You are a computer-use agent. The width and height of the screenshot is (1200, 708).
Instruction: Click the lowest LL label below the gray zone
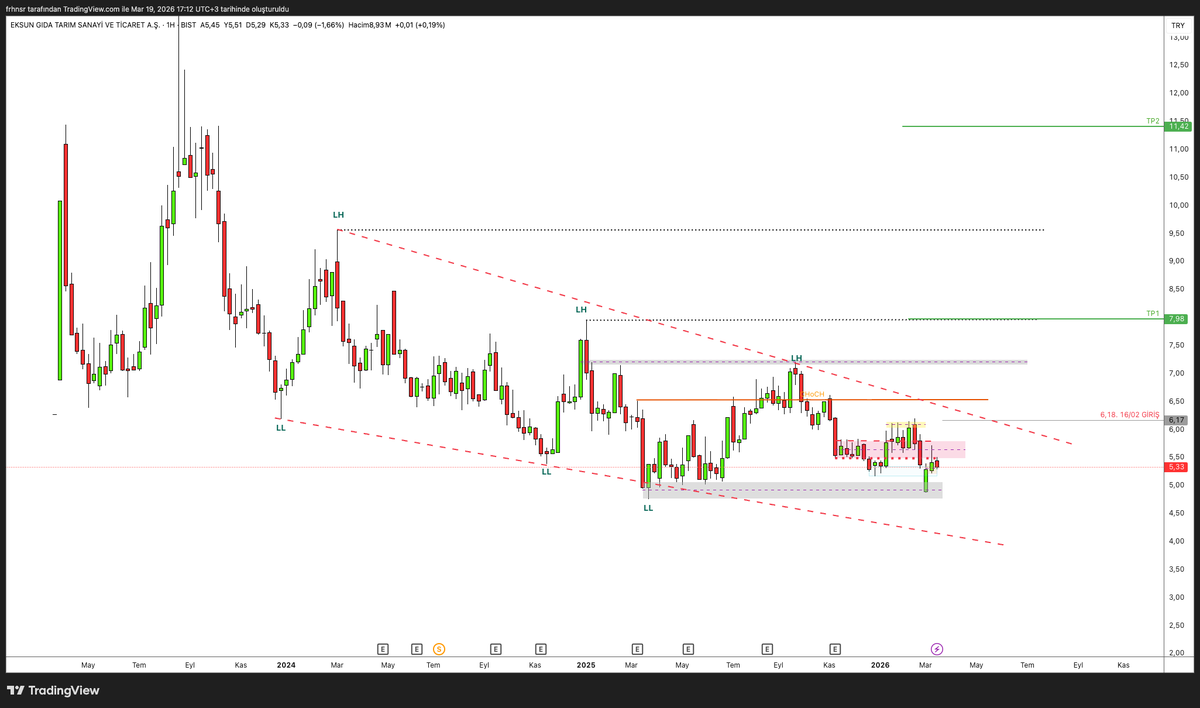pyautogui.click(x=648, y=508)
